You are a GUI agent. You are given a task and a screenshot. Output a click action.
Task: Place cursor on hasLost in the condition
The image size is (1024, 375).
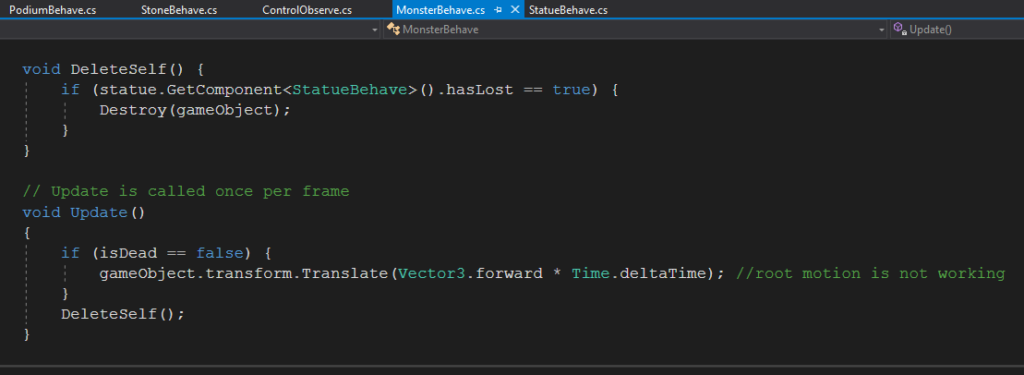tap(480, 90)
